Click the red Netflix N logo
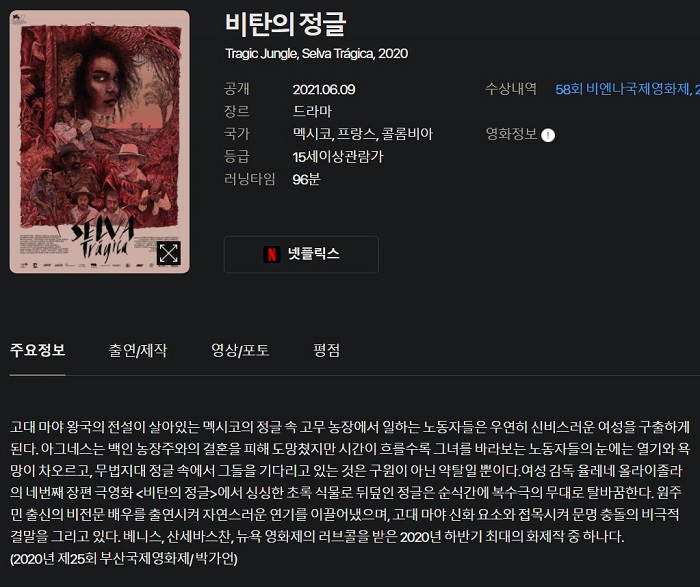Image resolution: width=700 pixels, height=587 pixels. 271,254
